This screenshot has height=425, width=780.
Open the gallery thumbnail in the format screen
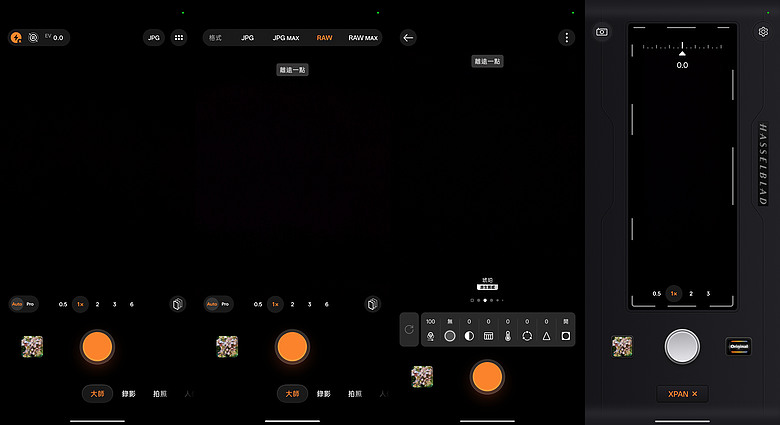point(227,347)
